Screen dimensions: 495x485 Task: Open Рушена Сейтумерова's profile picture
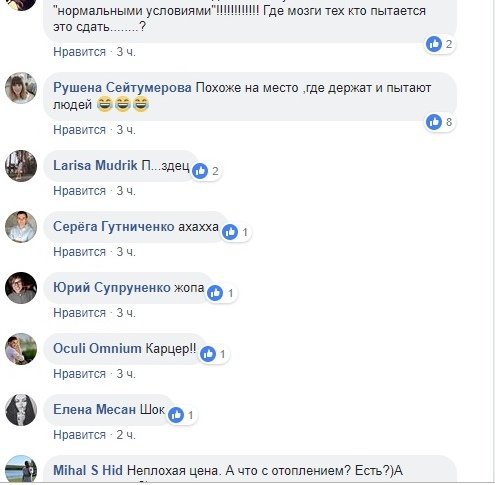click(x=21, y=88)
